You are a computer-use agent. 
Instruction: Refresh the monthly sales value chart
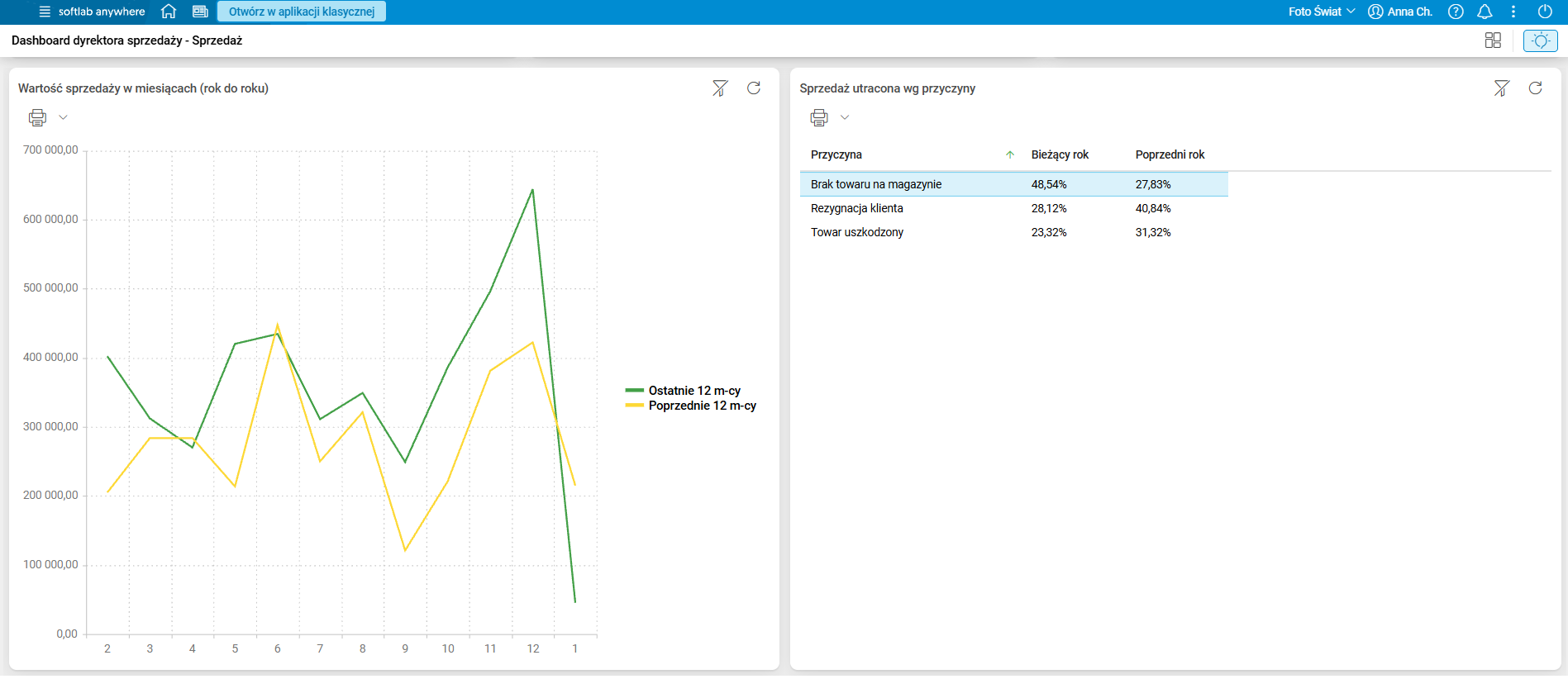click(754, 88)
